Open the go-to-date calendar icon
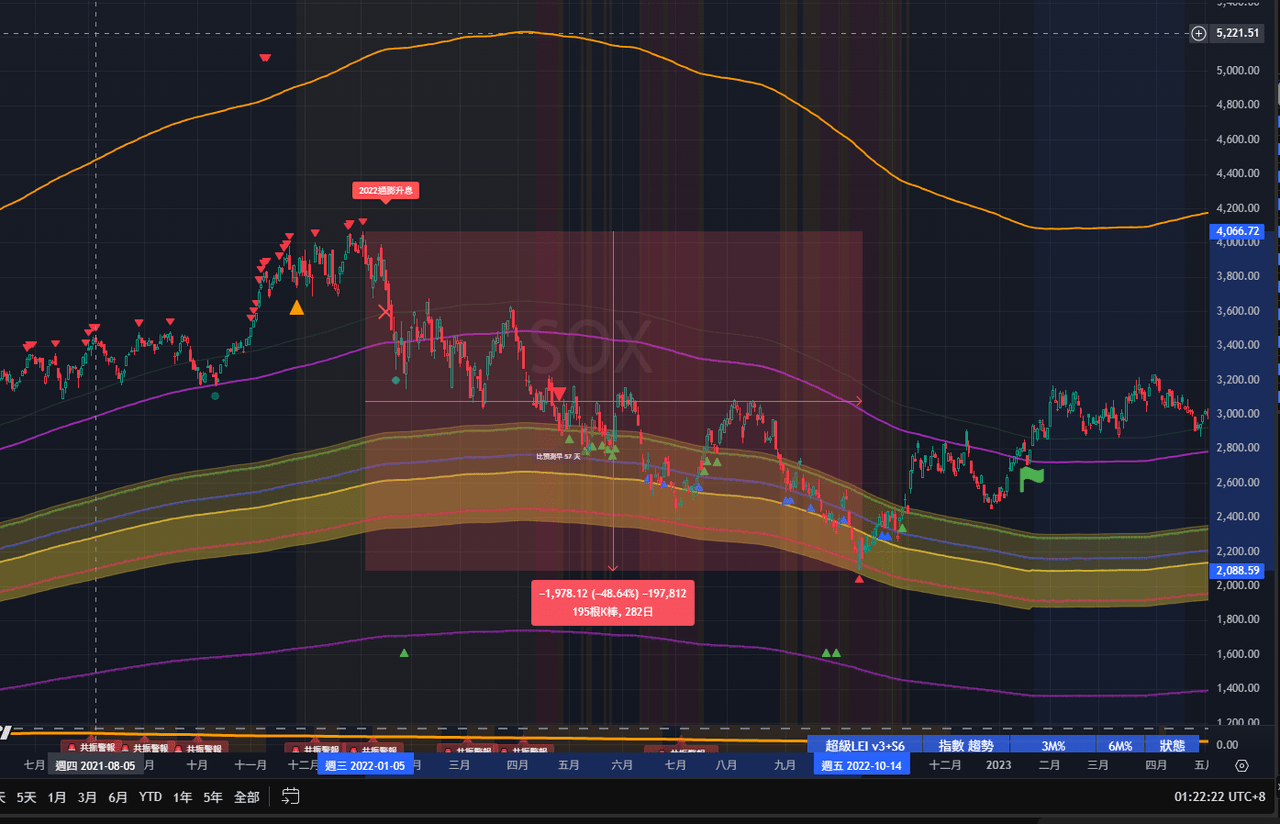 pos(291,797)
